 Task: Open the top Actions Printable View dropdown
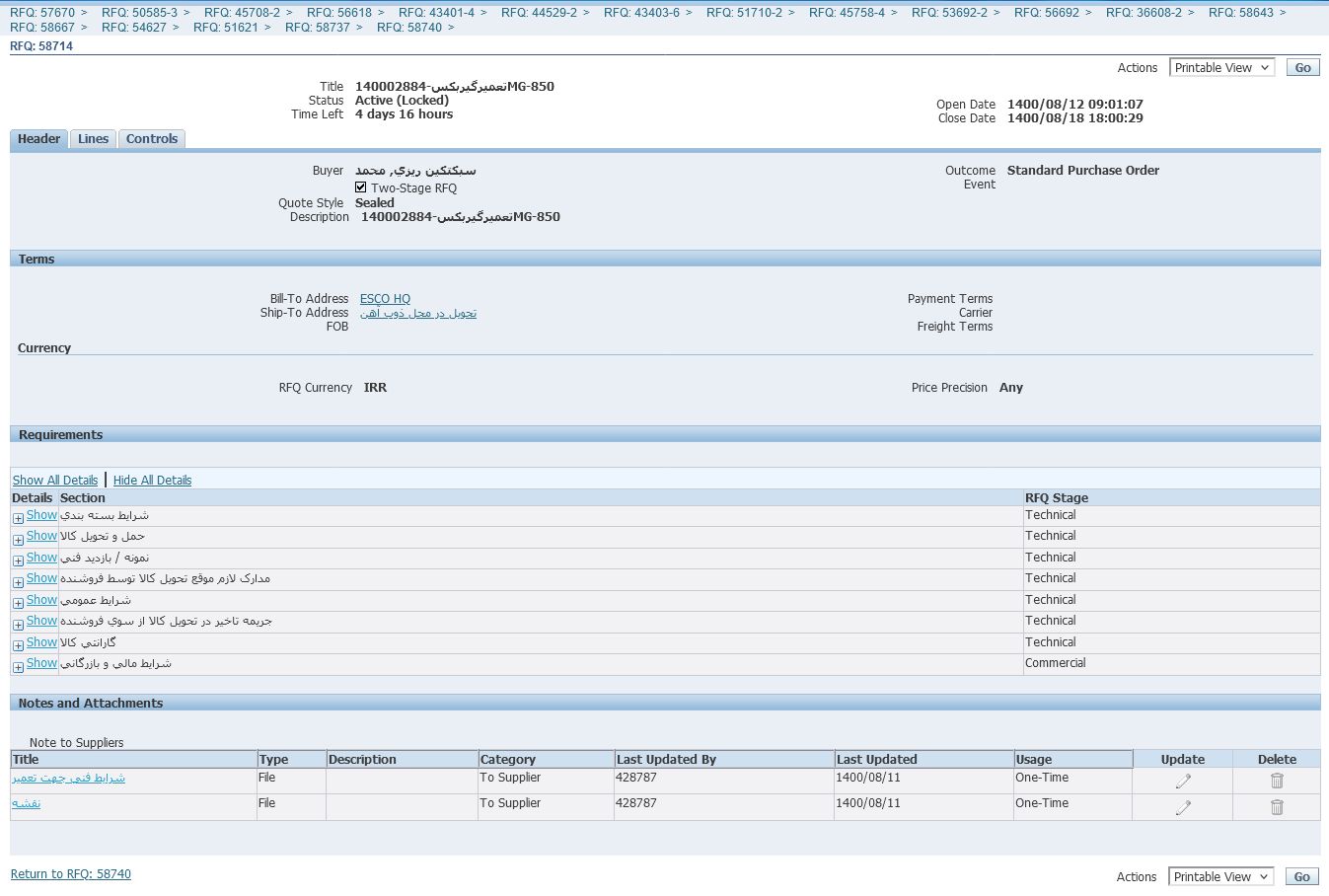coord(1222,67)
